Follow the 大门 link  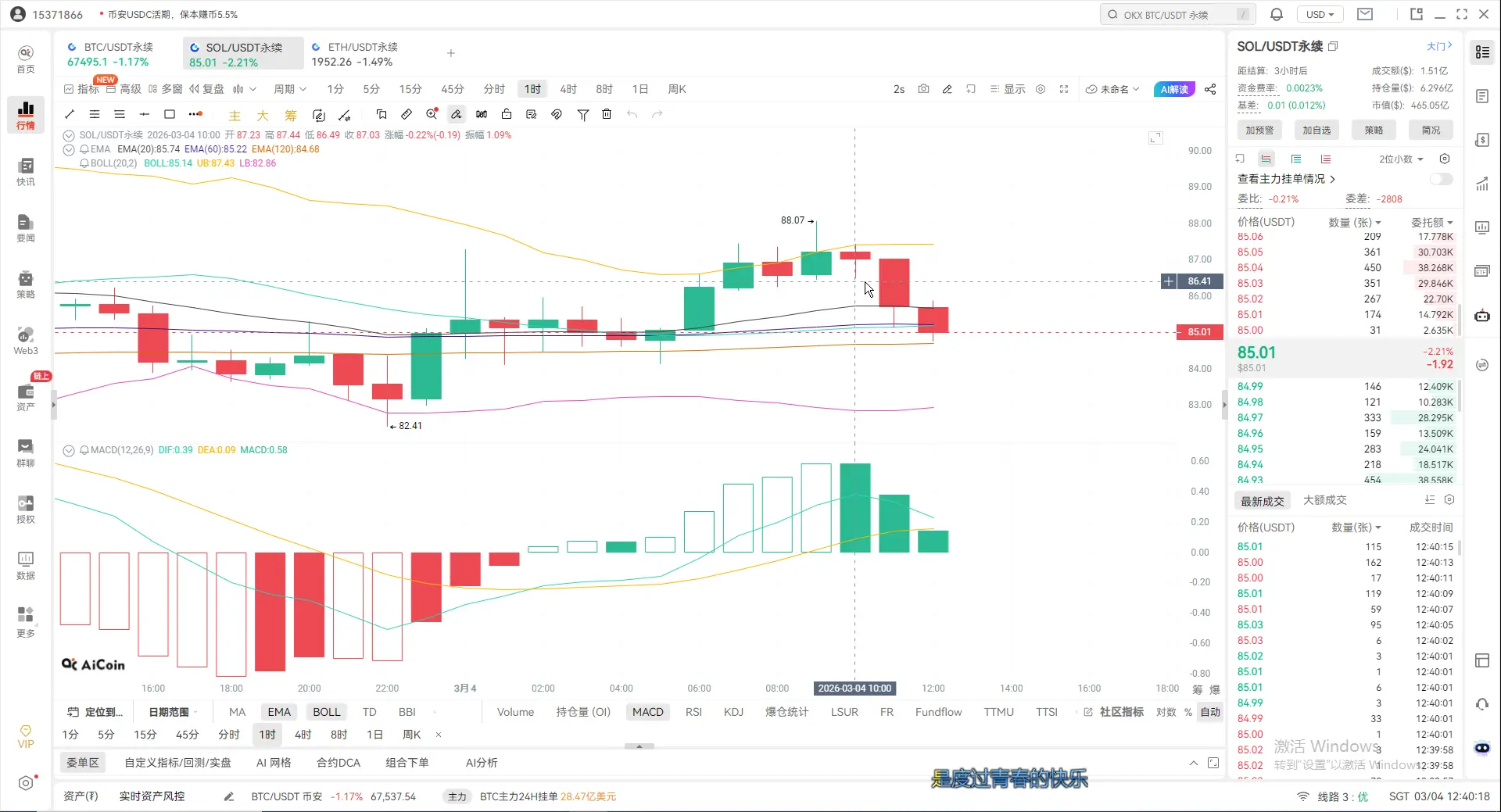tap(1439, 46)
